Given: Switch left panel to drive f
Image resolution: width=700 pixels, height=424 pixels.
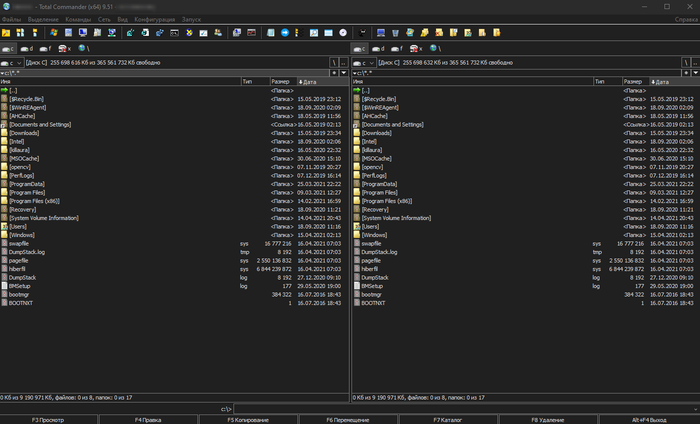Looking at the screenshot, I should pos(46,49).
